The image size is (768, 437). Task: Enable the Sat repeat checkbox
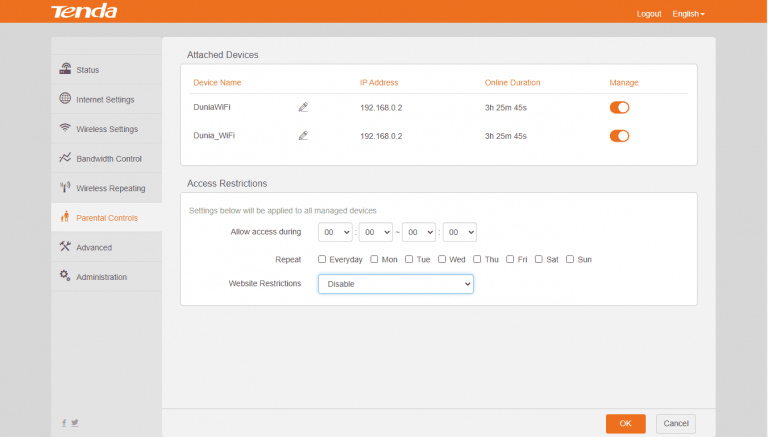tap(539, 259)
